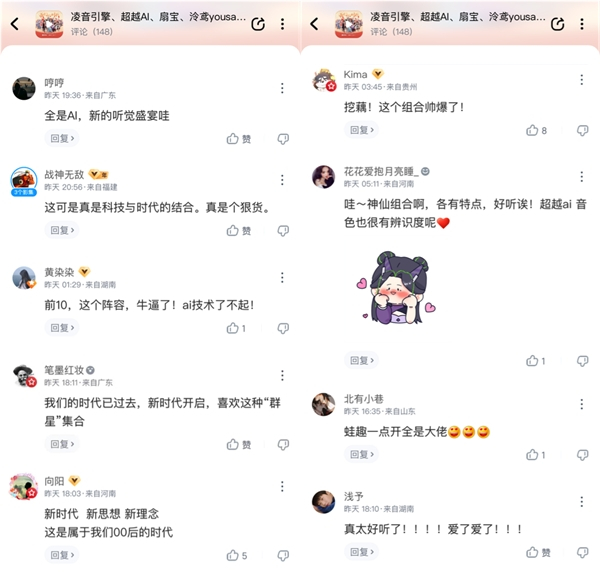
Task: Open 战神无敌's profile avatar
Action: tap(24, 181)
